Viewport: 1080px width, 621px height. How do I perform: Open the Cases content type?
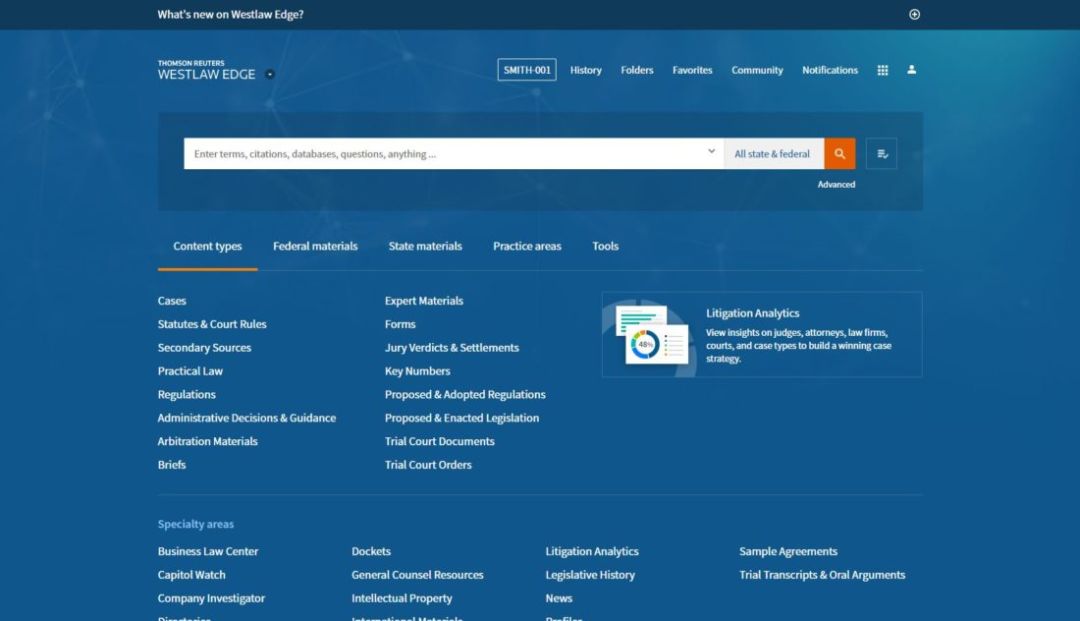[172, 301]
